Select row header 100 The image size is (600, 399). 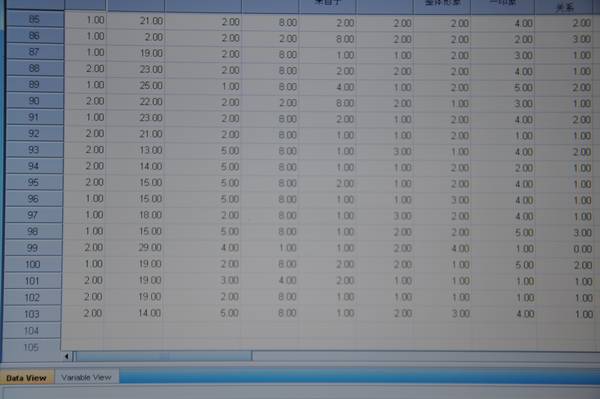point(33,264)
